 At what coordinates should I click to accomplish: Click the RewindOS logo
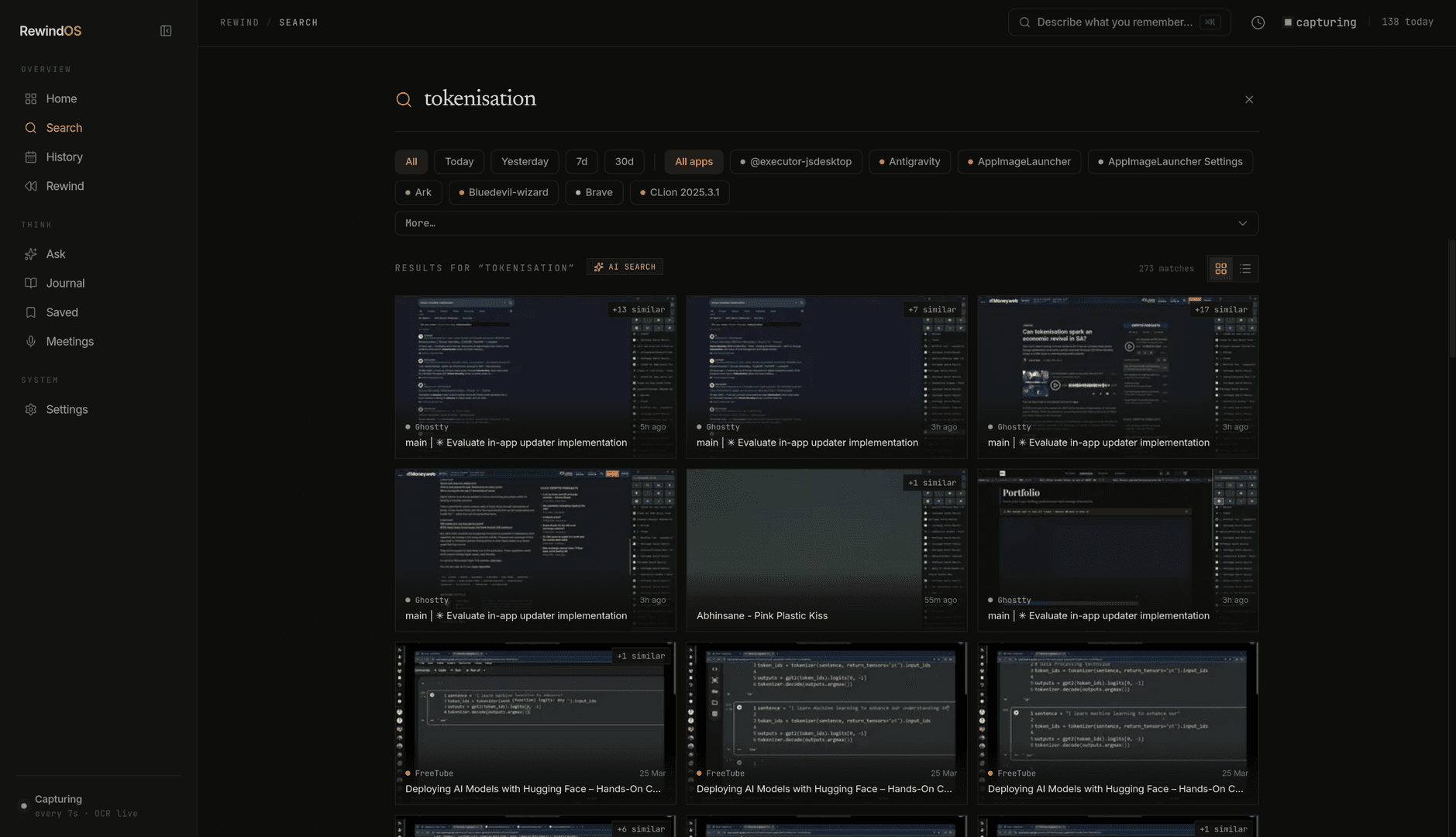coord(50,31)
